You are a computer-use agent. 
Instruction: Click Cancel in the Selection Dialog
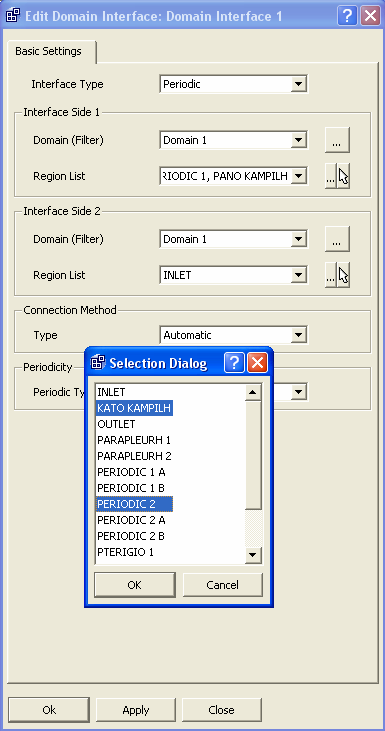coord(222,585)
